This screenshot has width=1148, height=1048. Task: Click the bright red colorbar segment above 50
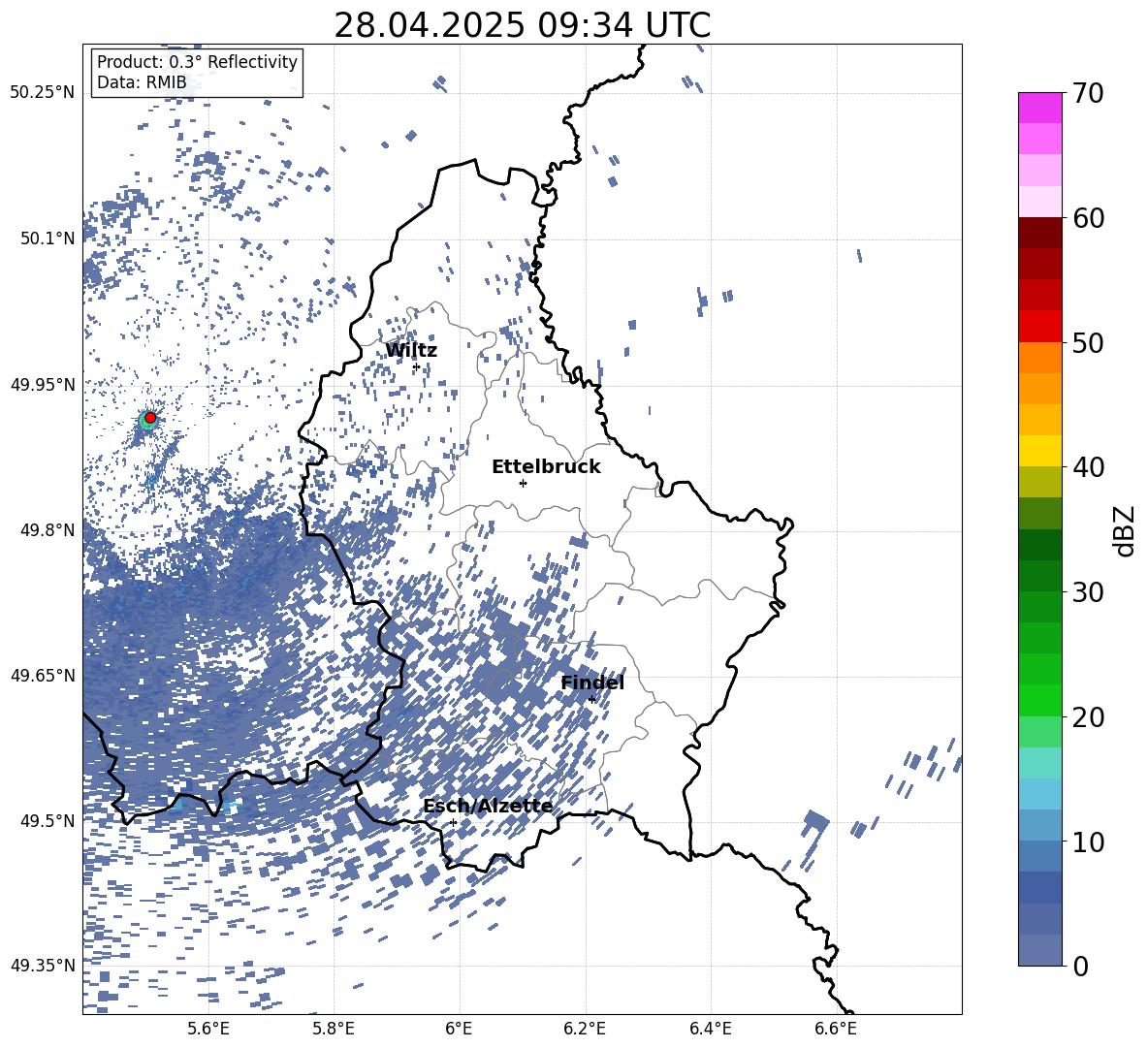1039,327
